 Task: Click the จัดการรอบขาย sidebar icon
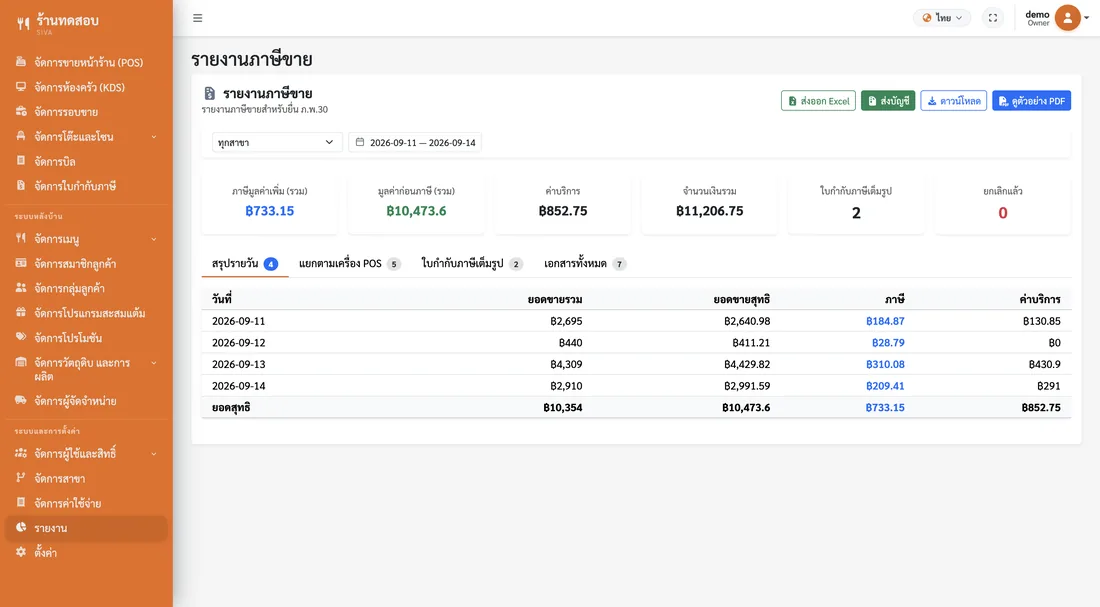click(x=21, y=112)
